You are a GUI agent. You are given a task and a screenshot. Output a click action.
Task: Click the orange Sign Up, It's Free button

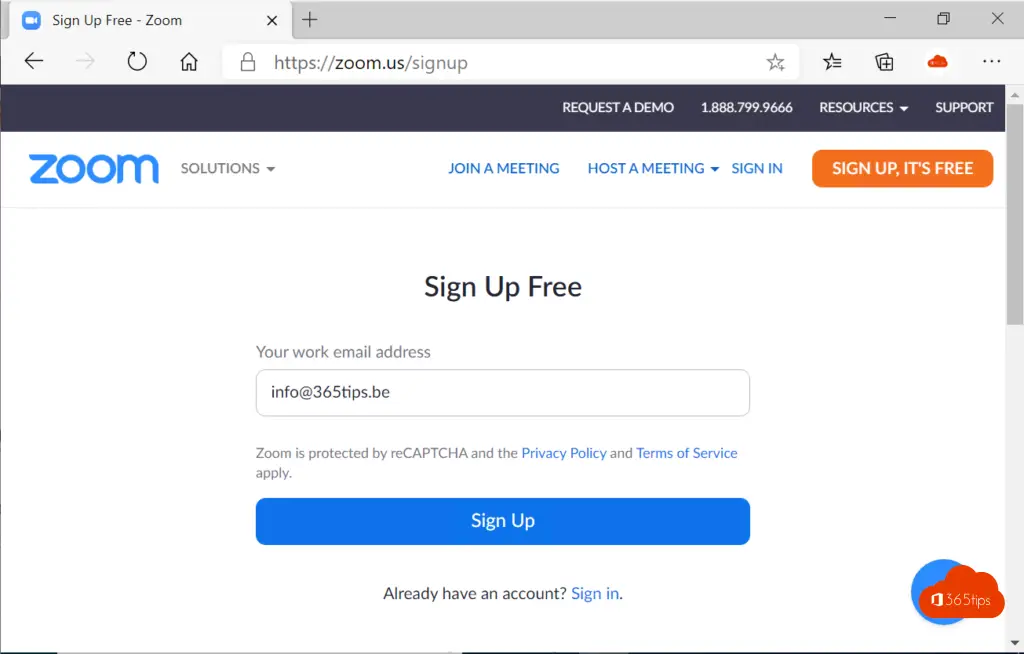(x=902, y=169)
